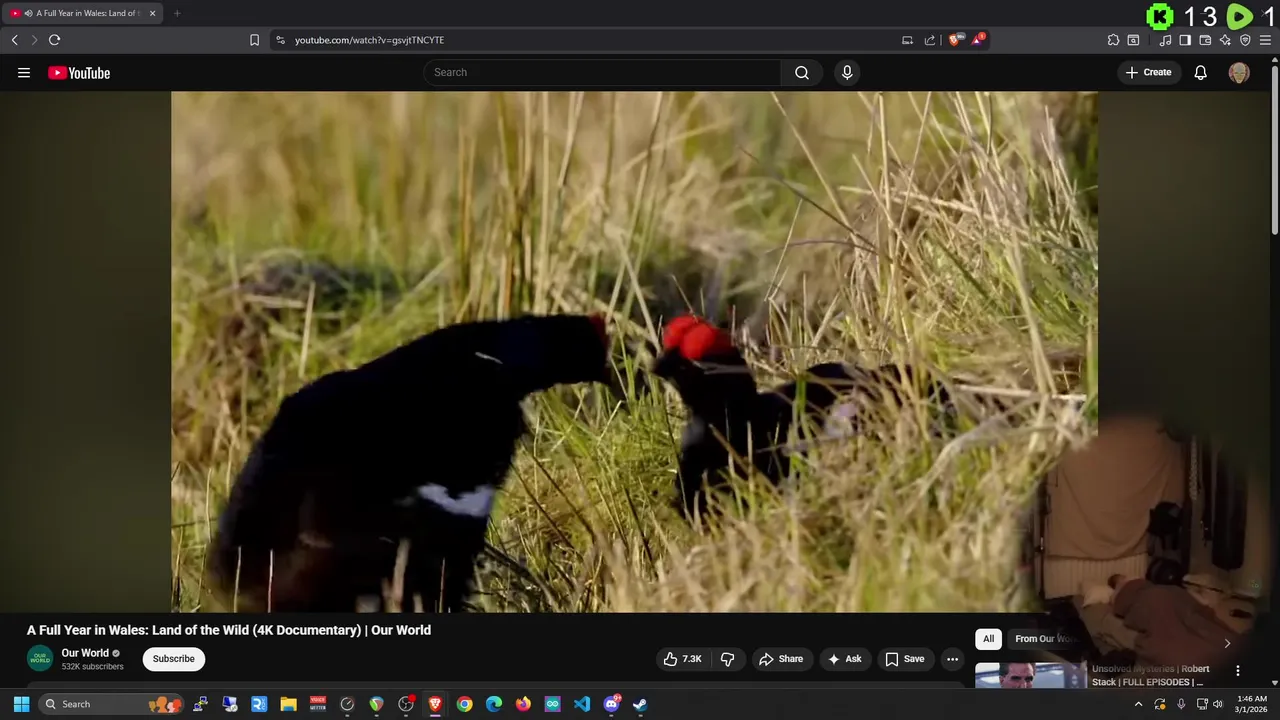Open tab search icon in toolbar
The height and width of the screenshot is (720, 1280).
point(1133,40)
